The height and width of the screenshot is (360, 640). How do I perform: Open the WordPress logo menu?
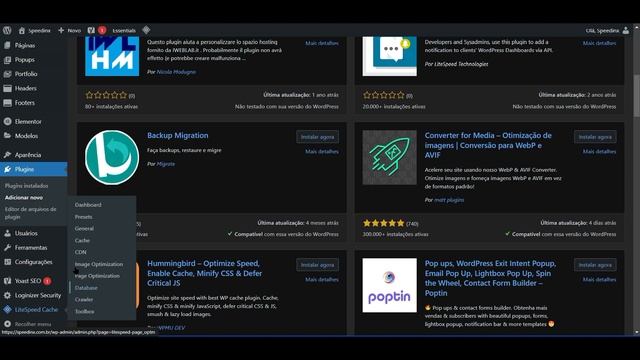tap(7, 30)
